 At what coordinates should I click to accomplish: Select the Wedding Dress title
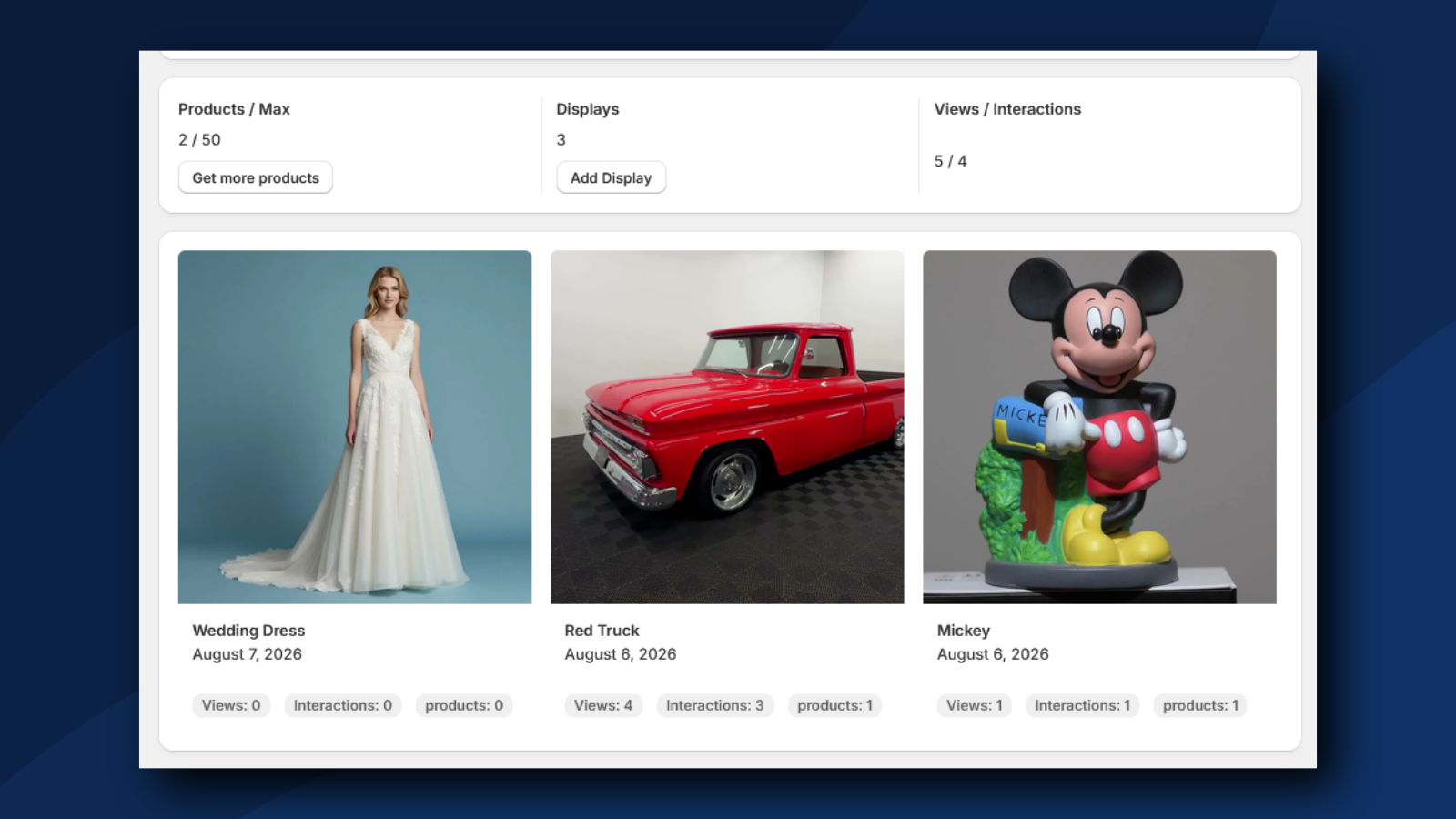pyautogui.click(x=248, y=631)
